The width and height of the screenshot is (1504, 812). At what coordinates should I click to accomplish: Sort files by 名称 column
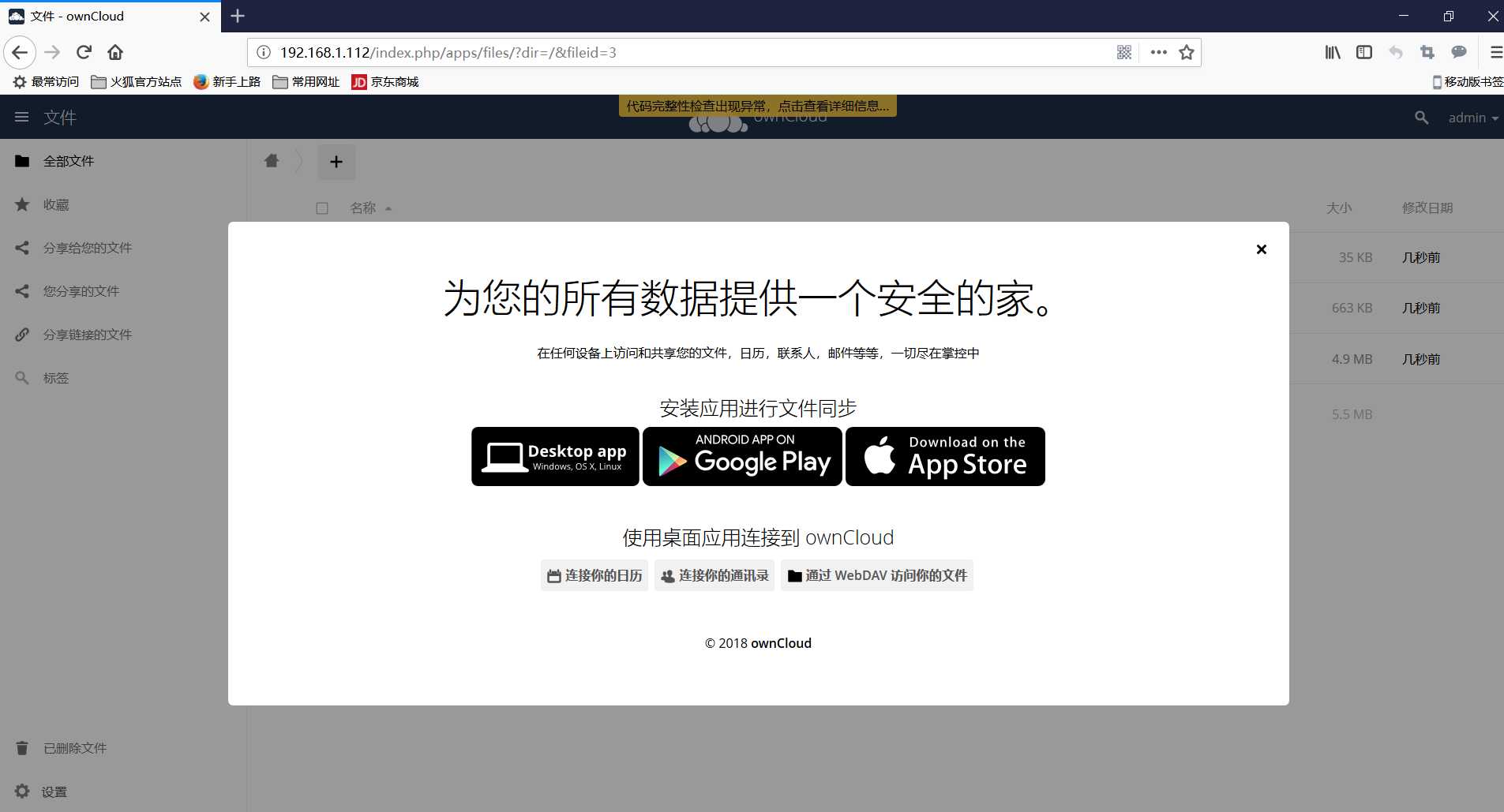pyautogui.click(x=370, y=208)
